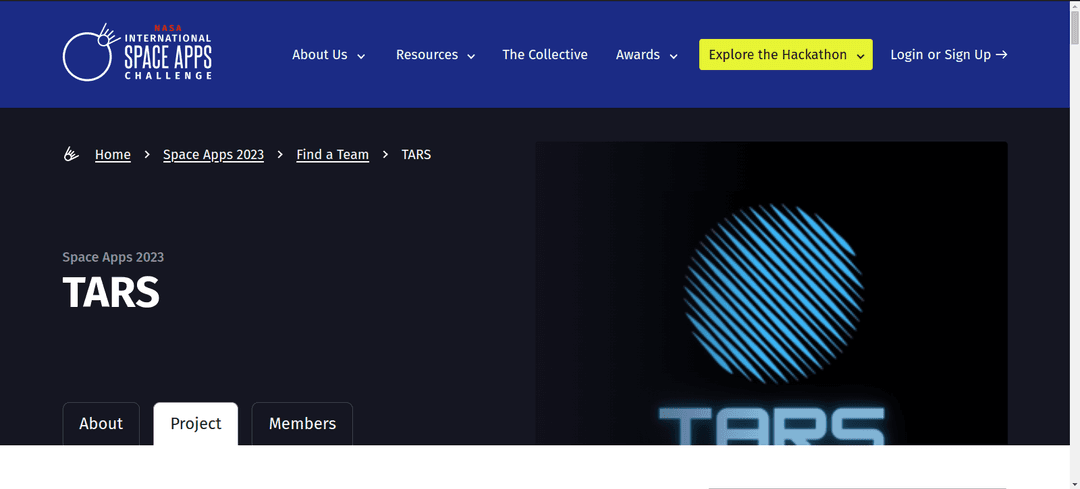
Task: Click the NASA Space Apps Challenge logo
Action: pyautogui.click(x=137, y=52)
